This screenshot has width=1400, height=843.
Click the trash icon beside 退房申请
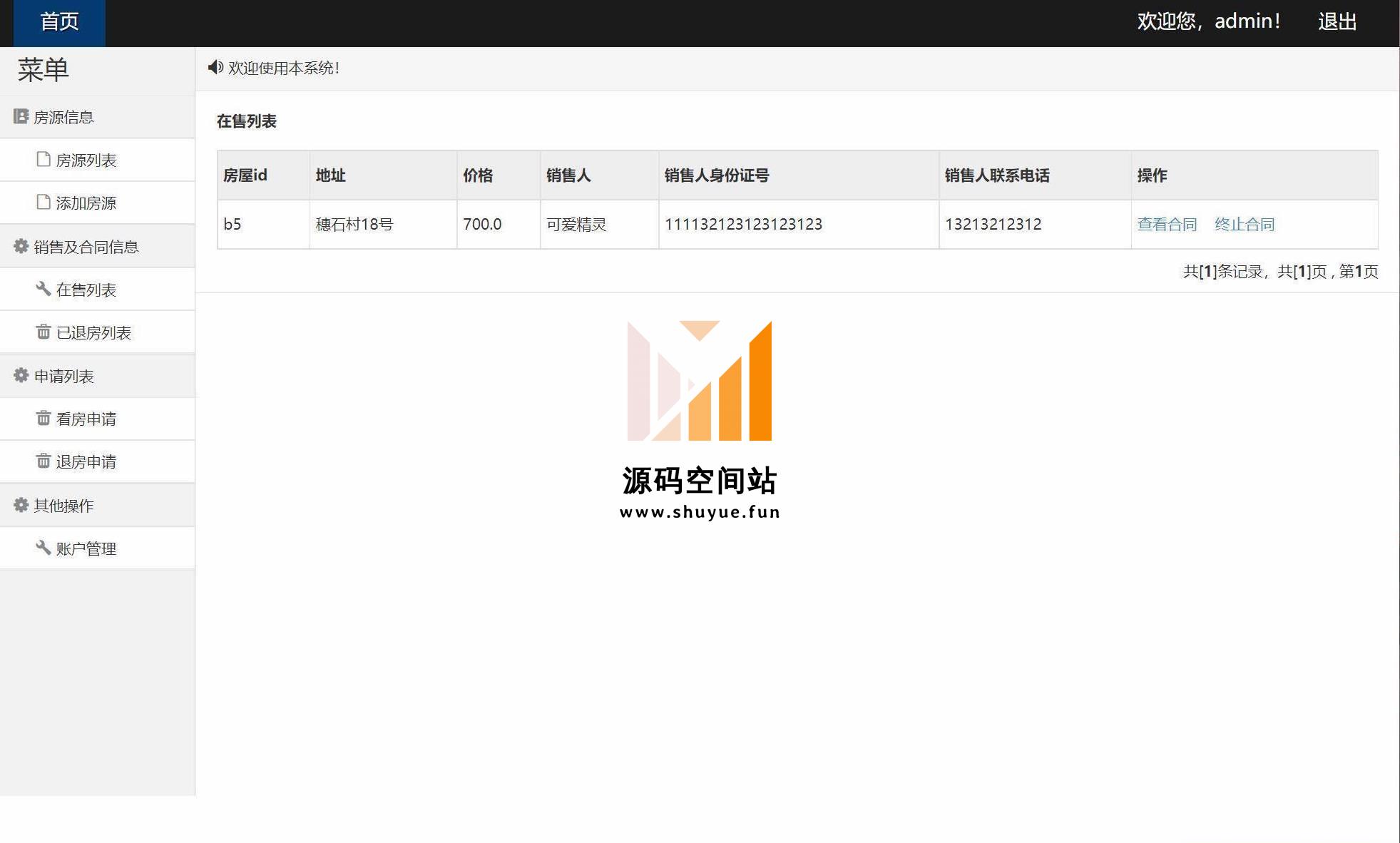tap(44, 461)
